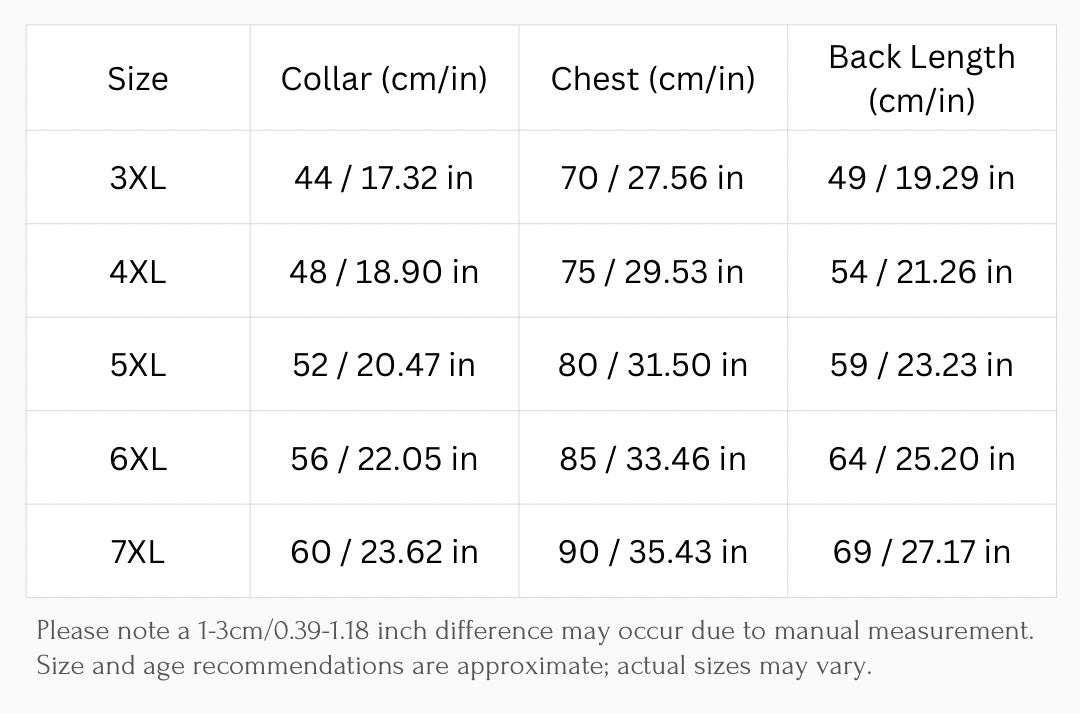Click the Back Length (cm/in) header
1080x714 pixels.
922,78
